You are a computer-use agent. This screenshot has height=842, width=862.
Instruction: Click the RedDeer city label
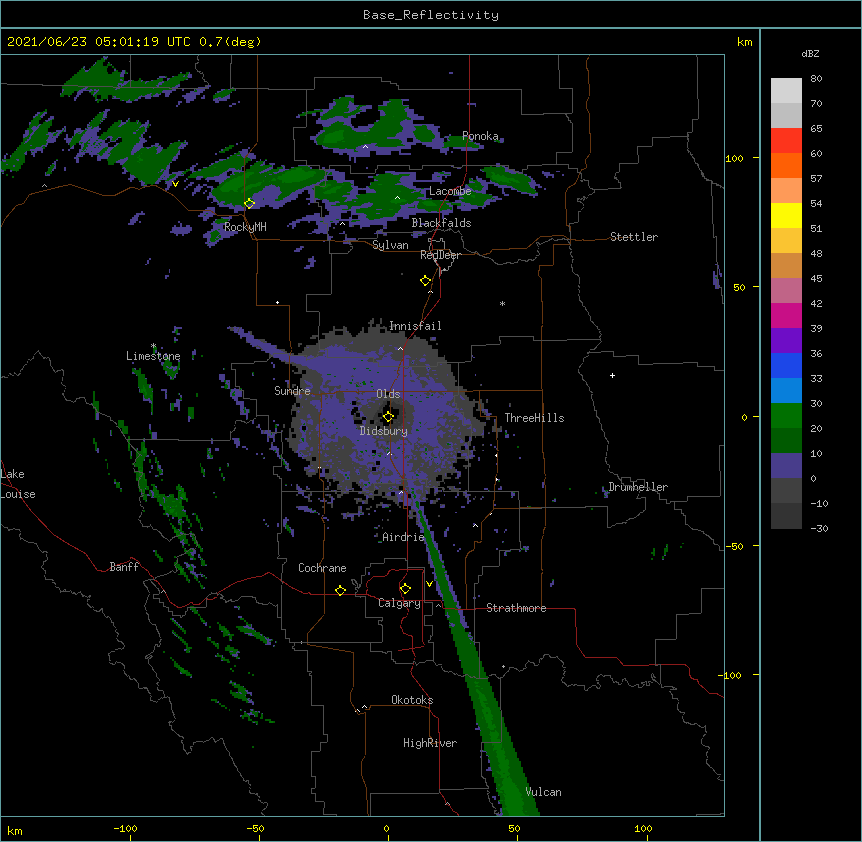click(x=440, y=255)
